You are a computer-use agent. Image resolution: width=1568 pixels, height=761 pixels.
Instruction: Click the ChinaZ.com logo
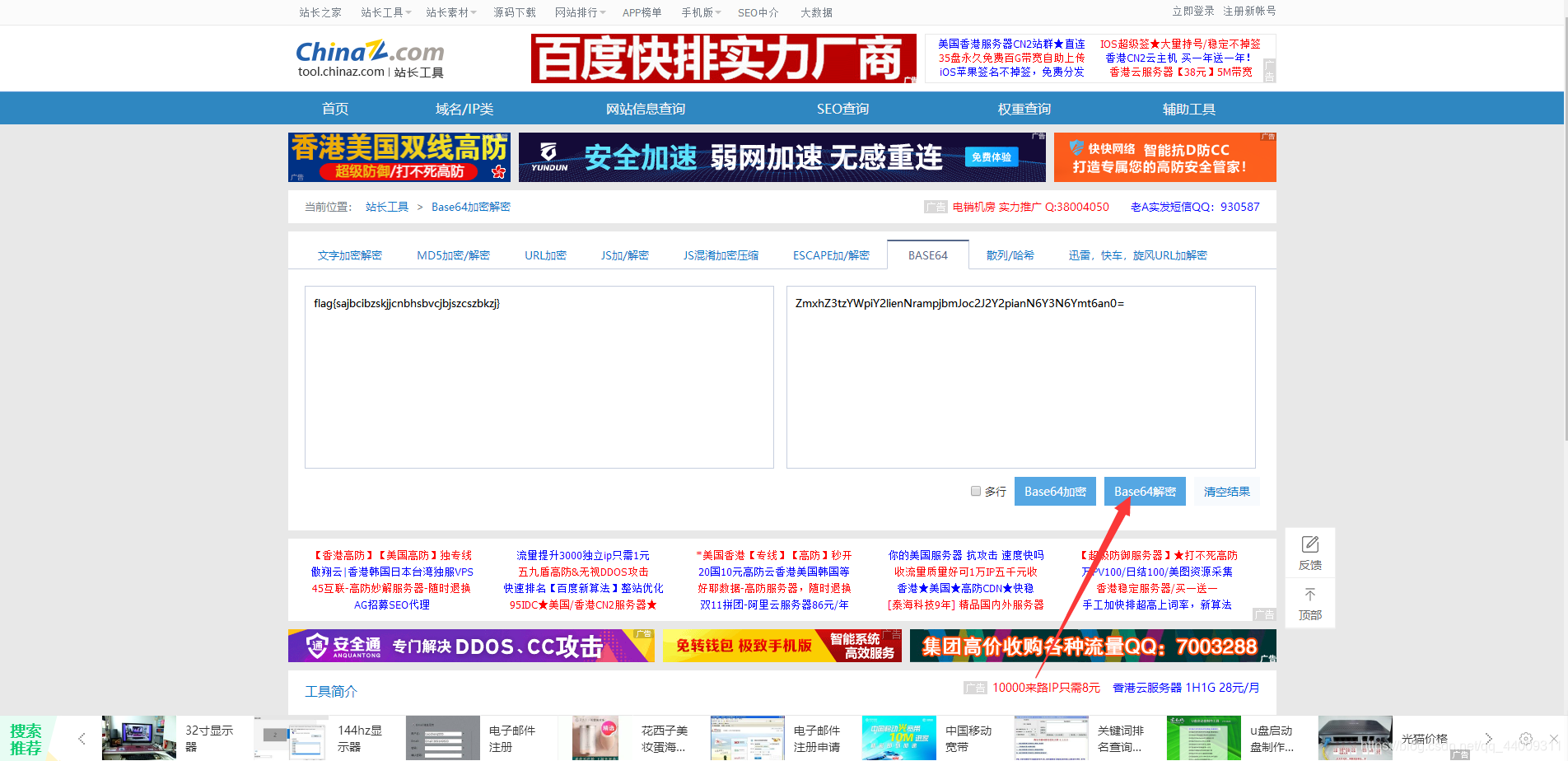tap(370, 51)
